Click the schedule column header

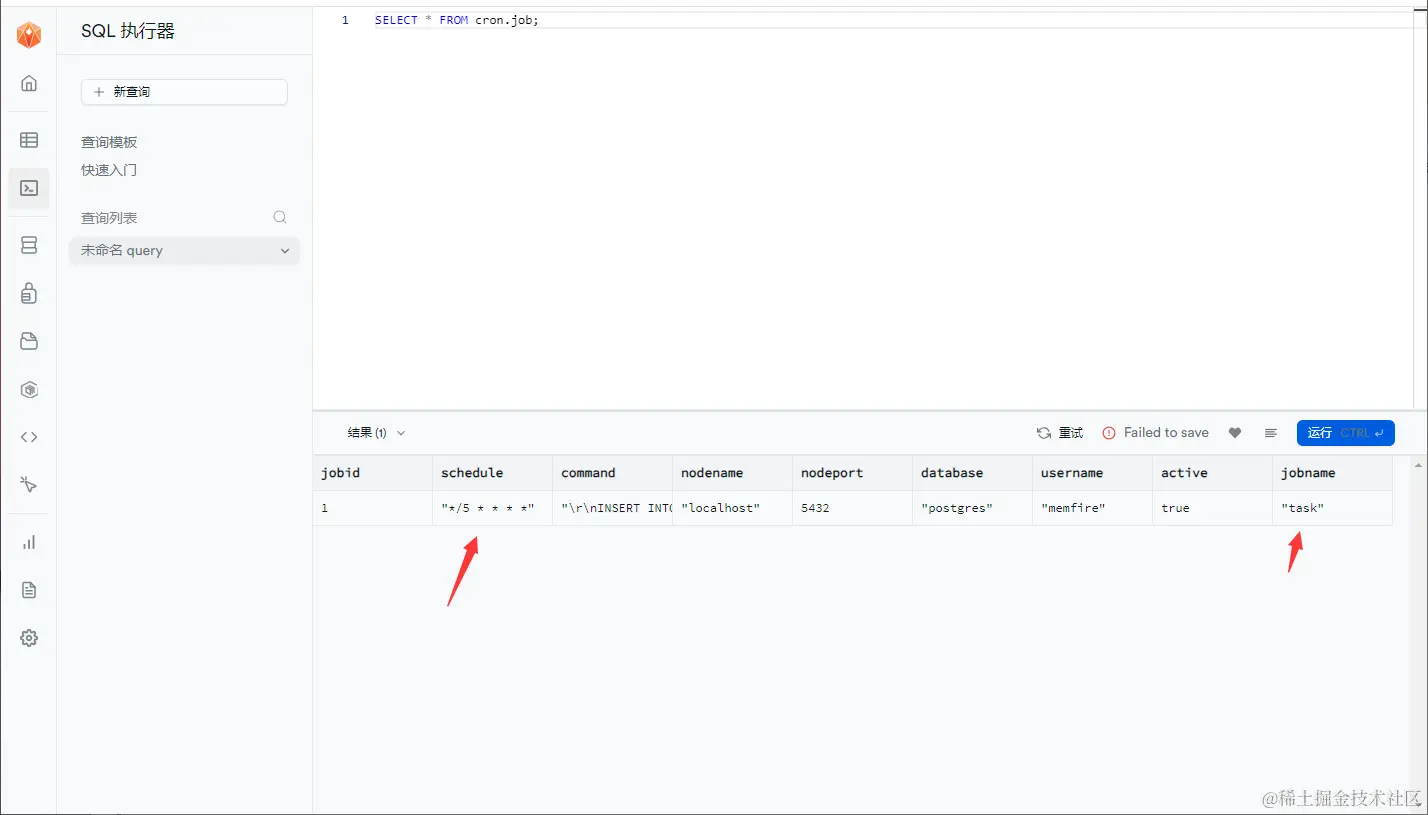click(x=492, y=473)
